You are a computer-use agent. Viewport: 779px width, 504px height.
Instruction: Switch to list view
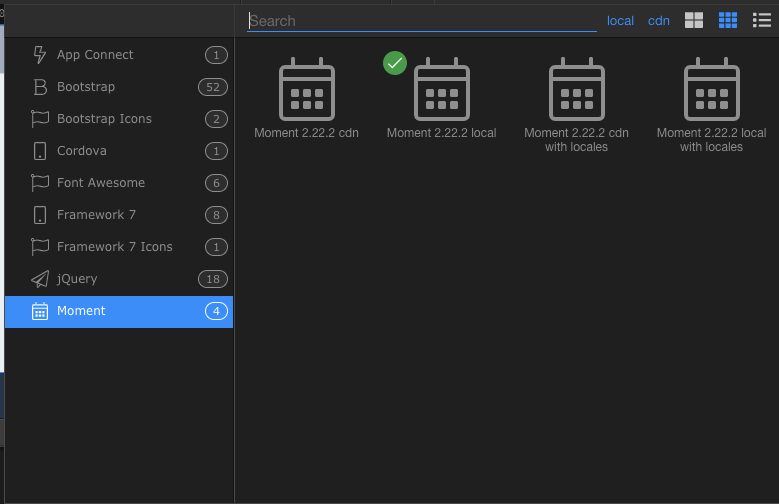(762, 20)
